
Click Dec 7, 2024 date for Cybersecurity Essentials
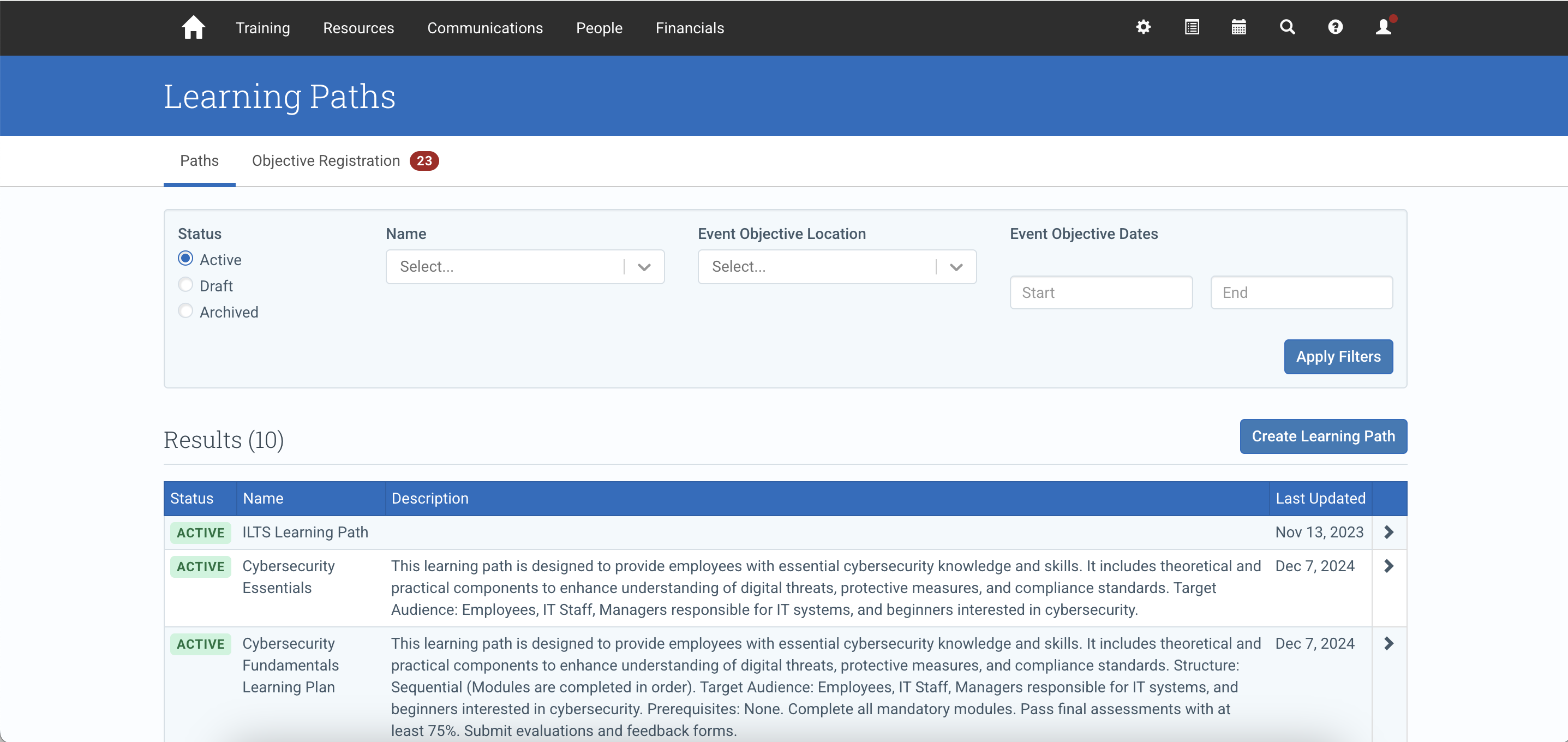(1315, 566)
